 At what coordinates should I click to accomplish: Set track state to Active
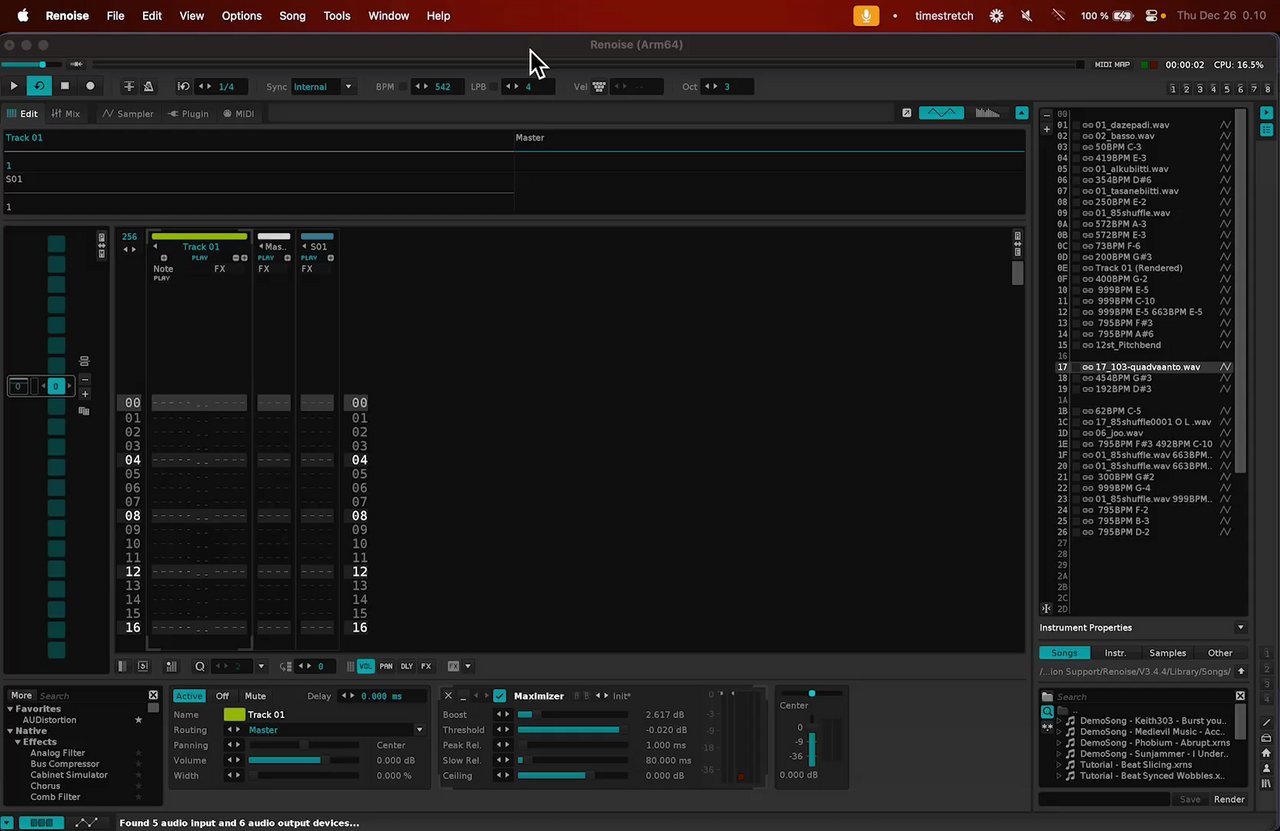[189, 696]
